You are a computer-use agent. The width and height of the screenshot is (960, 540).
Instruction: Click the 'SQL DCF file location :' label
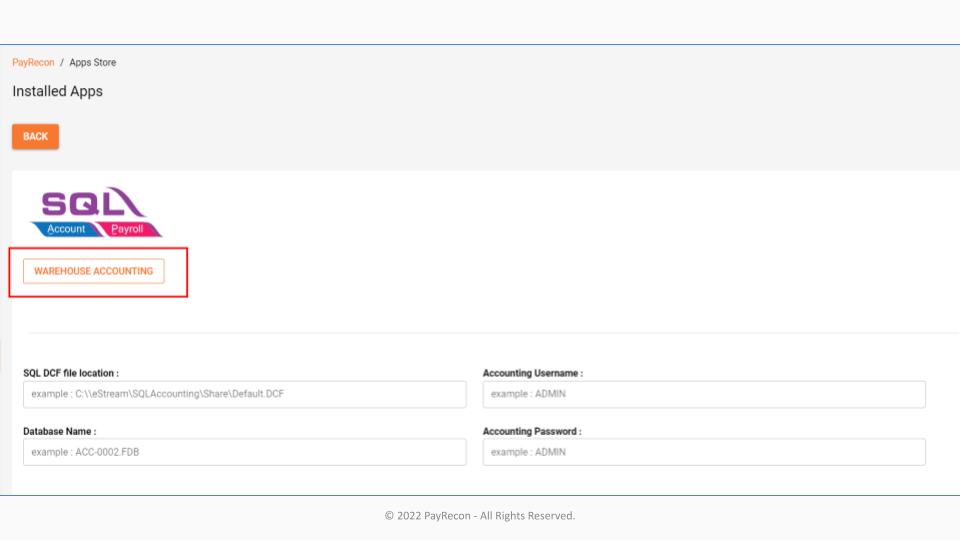pyautogui.click(x=71, y=373)
